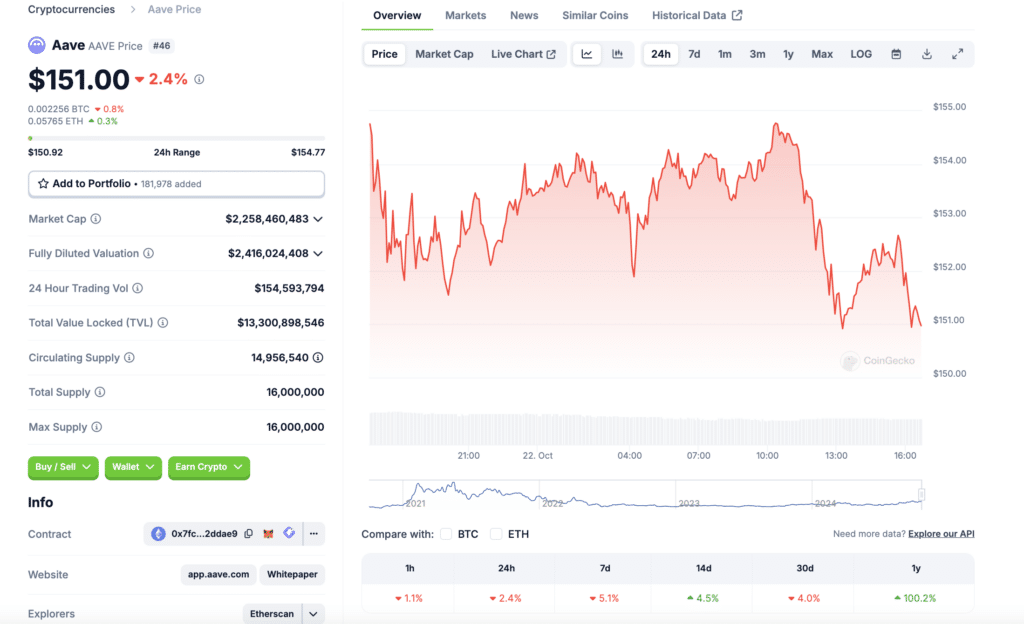Click the Aave coin logo icon
The width and height of the screenshot is (1024, 624).
[x=37, y=45]
